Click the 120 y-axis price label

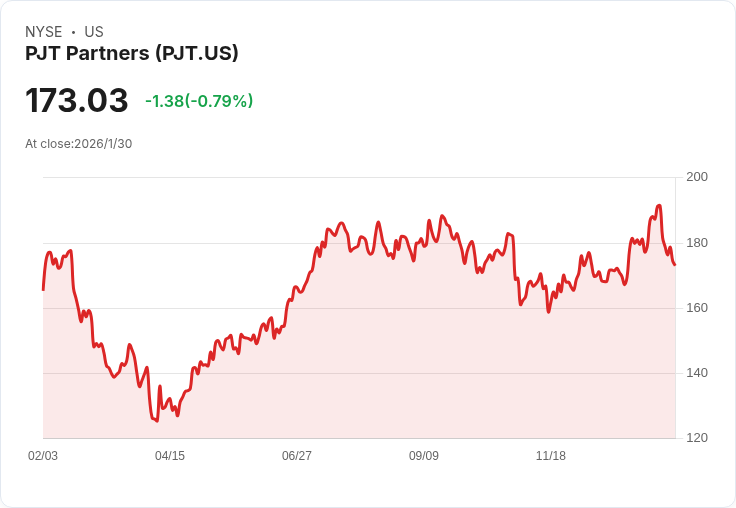pyautogui.click(x=697, y=438)
